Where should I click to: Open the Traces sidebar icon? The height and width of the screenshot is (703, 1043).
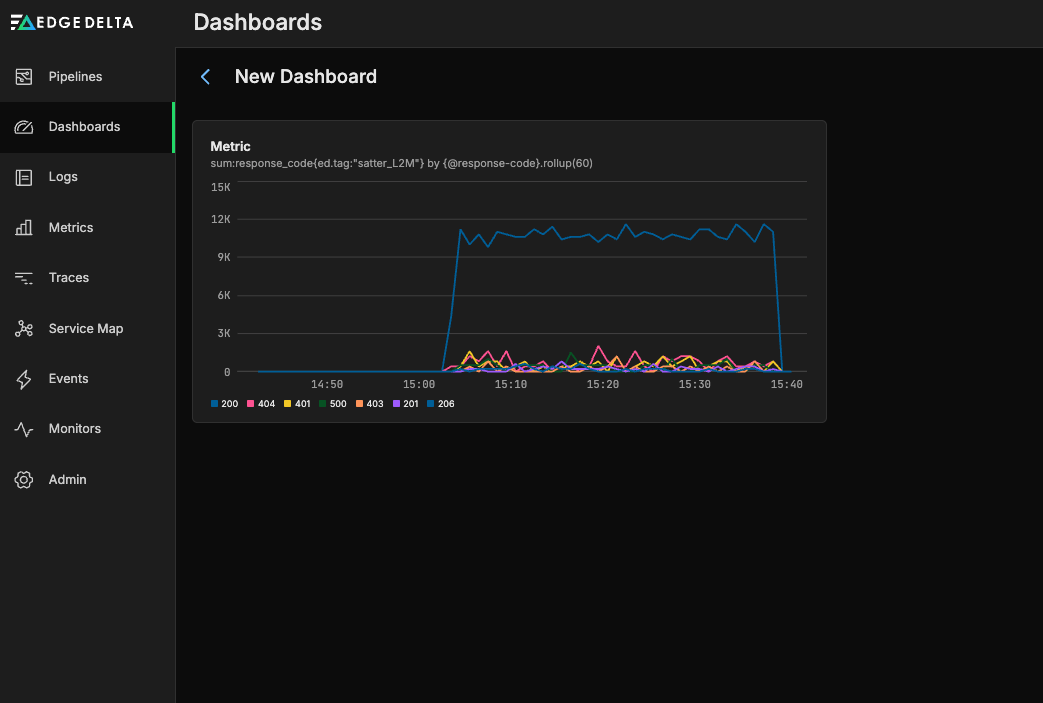click(x=24, y=278)
